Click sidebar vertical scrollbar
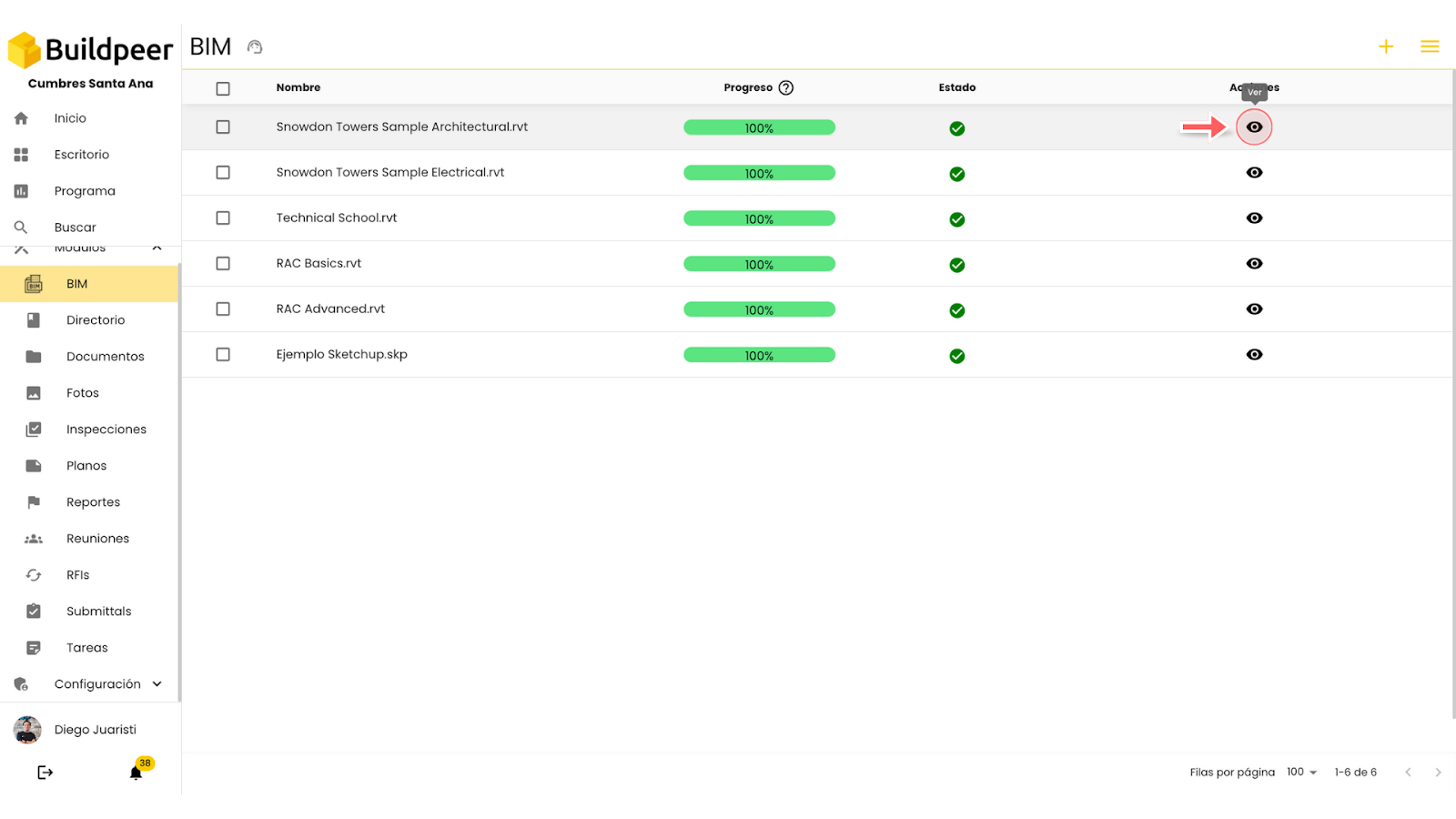The image size is (1456, 819). click(179, 482)
